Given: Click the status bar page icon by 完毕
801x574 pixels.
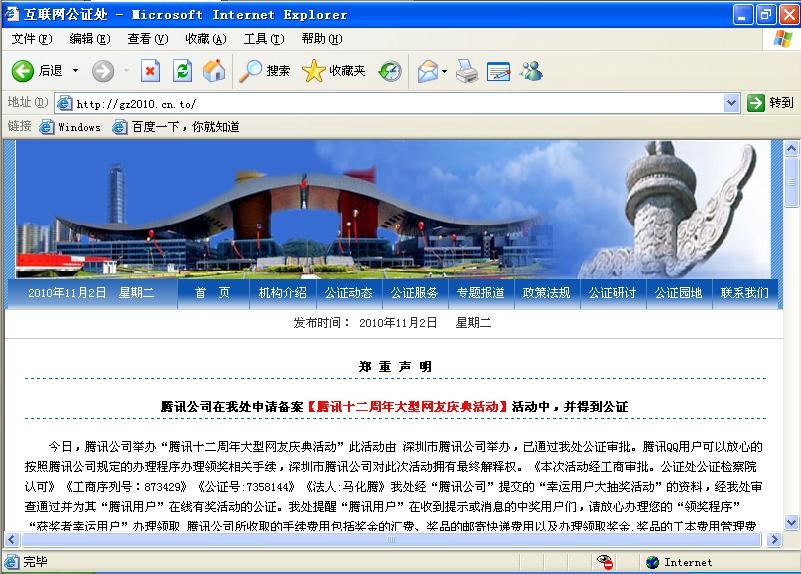Looking at the screenshot, I should pos(12,562).
